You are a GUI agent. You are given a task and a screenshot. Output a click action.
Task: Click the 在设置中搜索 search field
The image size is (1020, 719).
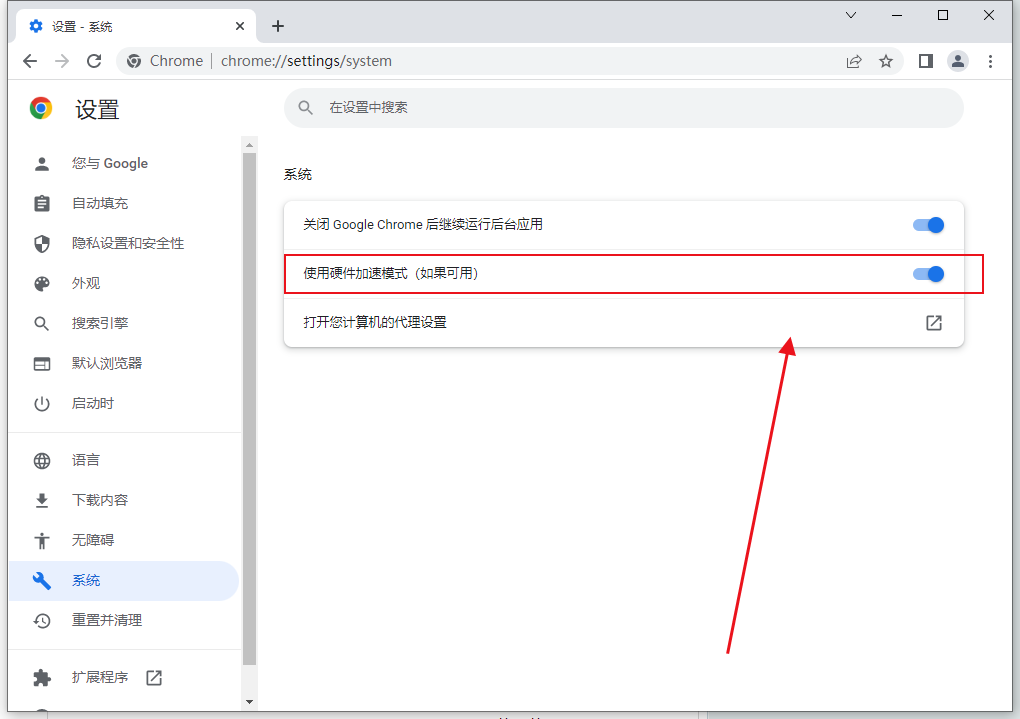click(624, 108)
